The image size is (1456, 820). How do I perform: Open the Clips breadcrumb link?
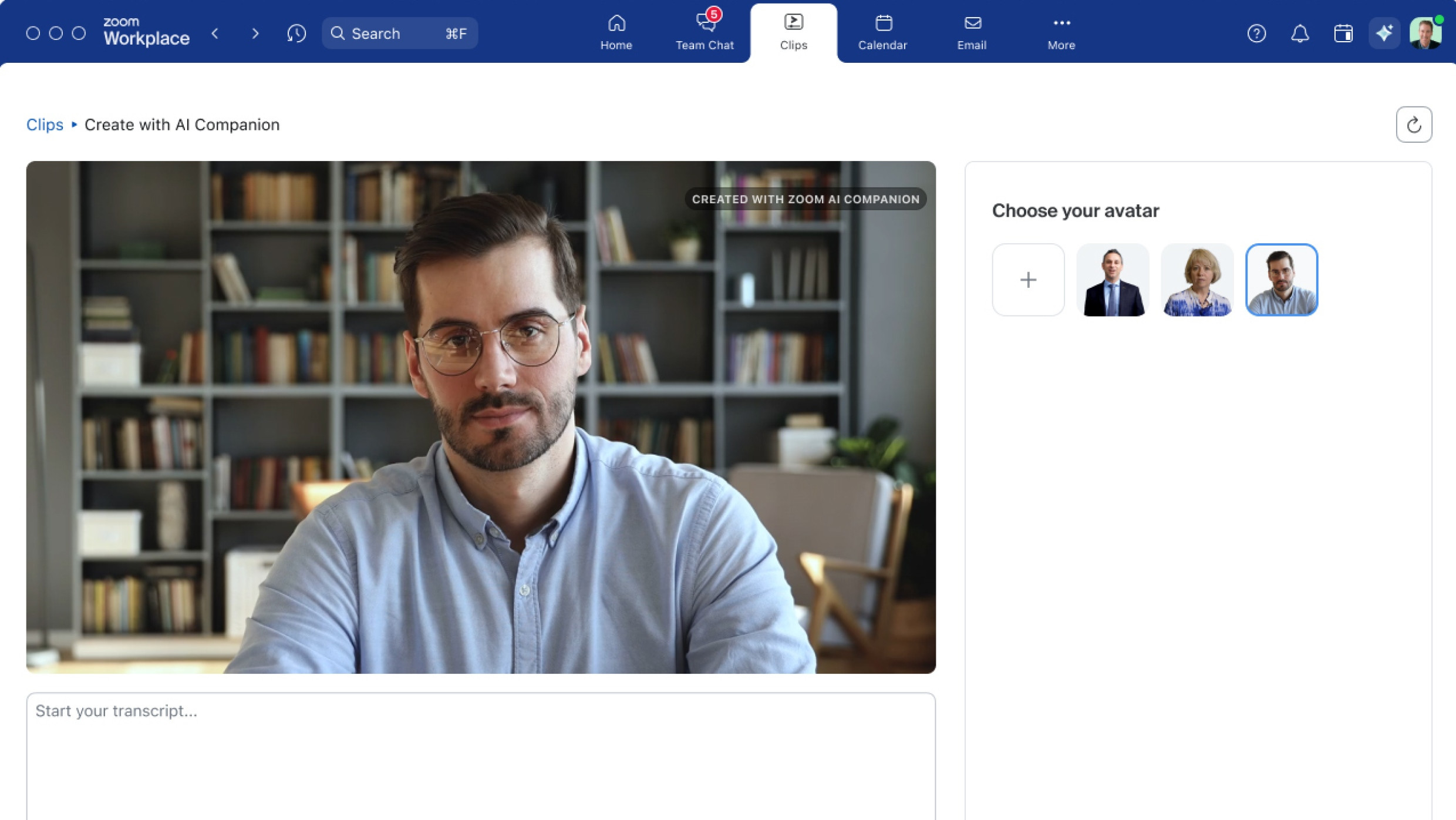pyautogui.click(x=45, y=125)
